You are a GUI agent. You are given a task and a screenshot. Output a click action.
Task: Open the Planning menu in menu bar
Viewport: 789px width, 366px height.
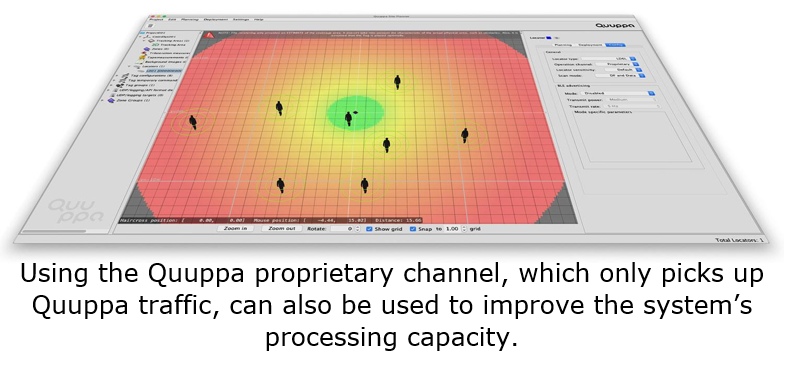point(190,19)
